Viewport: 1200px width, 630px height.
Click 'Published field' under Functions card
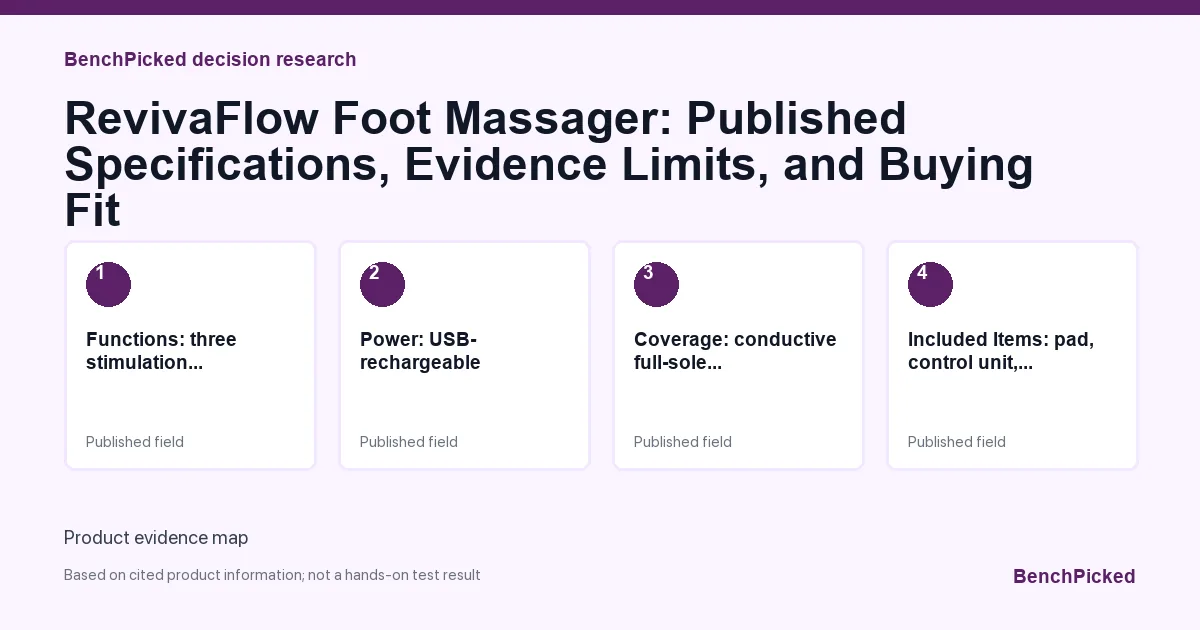click(135, 442)
